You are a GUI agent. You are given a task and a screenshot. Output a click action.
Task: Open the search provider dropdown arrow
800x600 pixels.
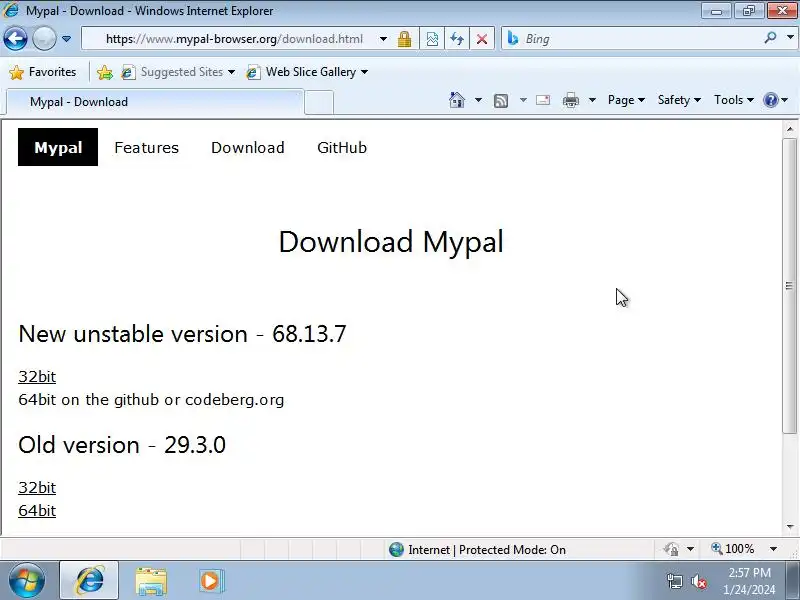point(790,38)
